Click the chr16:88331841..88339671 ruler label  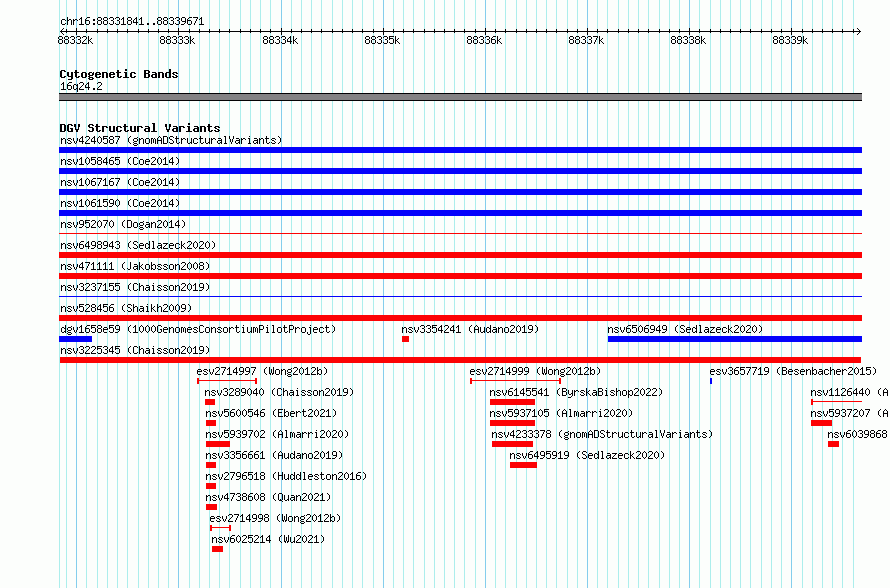pos(132,21)
